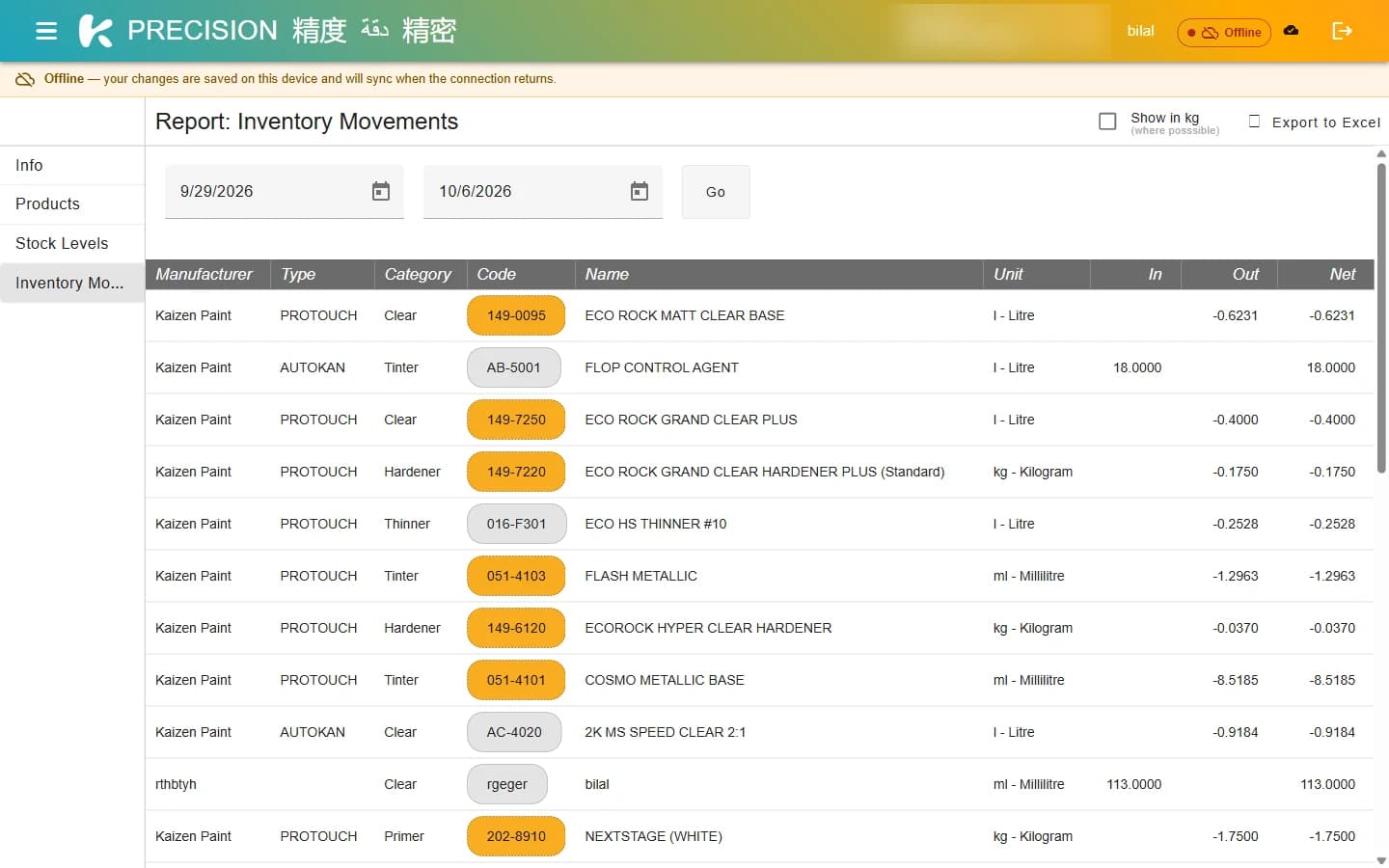Open Products in sidebar

[x=72, y=203]
